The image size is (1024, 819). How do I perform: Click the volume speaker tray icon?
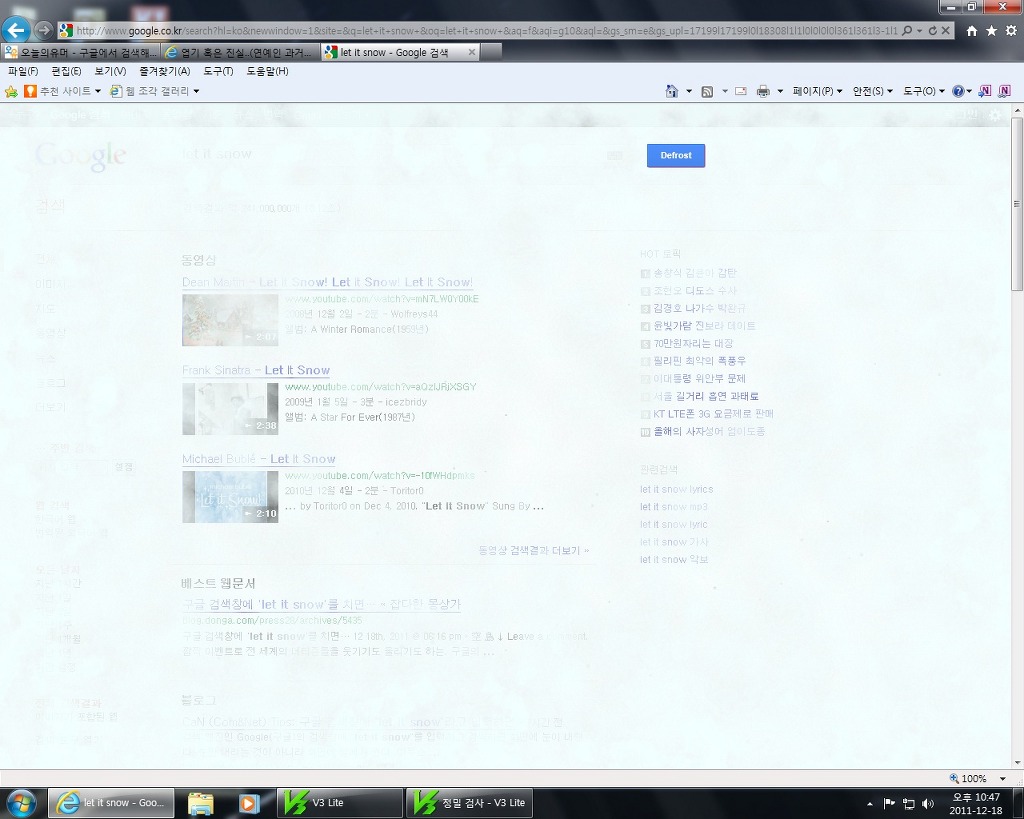click(927, 803)
